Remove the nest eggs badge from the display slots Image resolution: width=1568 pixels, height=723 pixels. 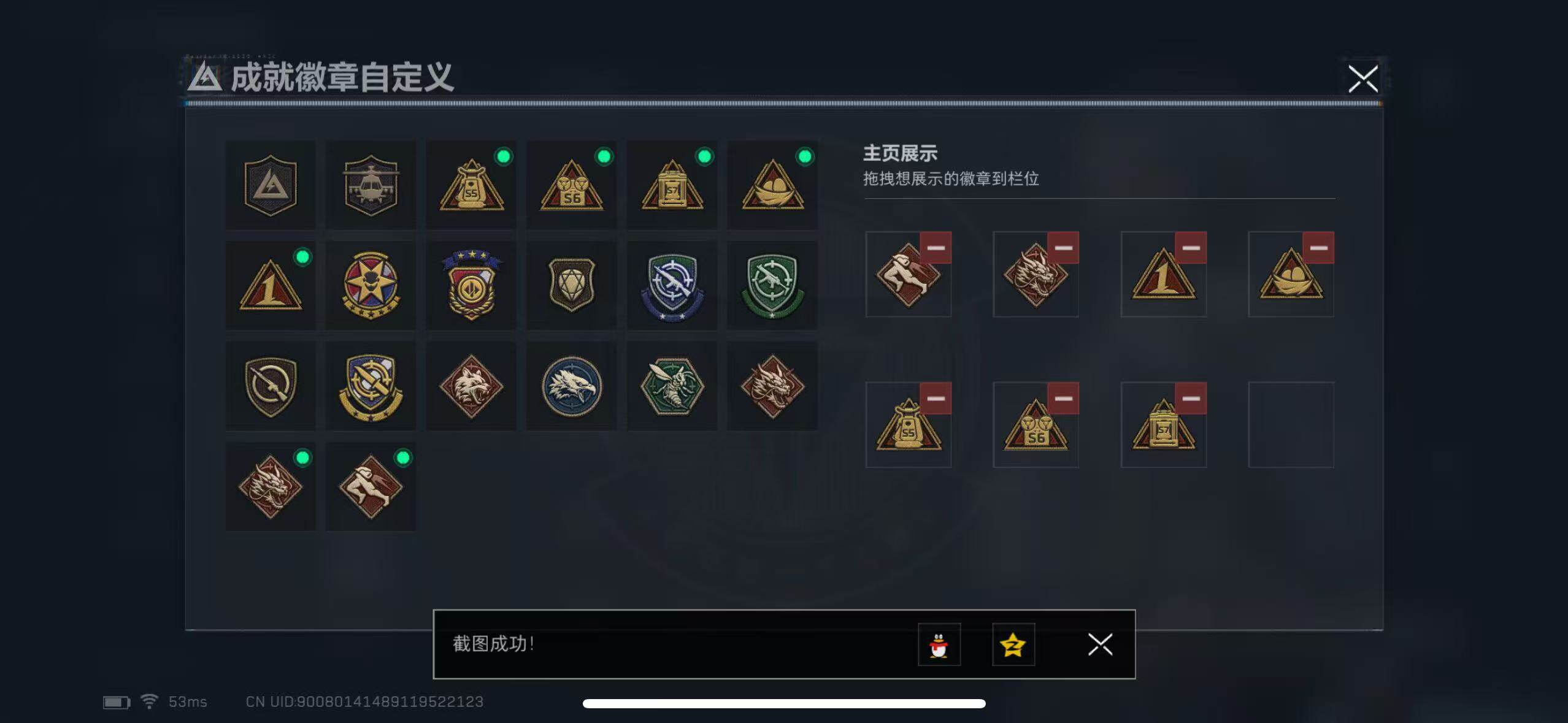pyautogui.click(x=1318, y=248)
